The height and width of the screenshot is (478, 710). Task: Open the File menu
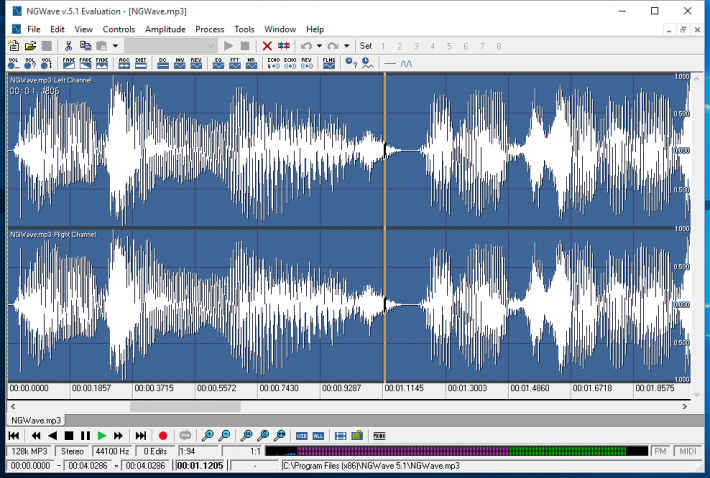point(34,29)
